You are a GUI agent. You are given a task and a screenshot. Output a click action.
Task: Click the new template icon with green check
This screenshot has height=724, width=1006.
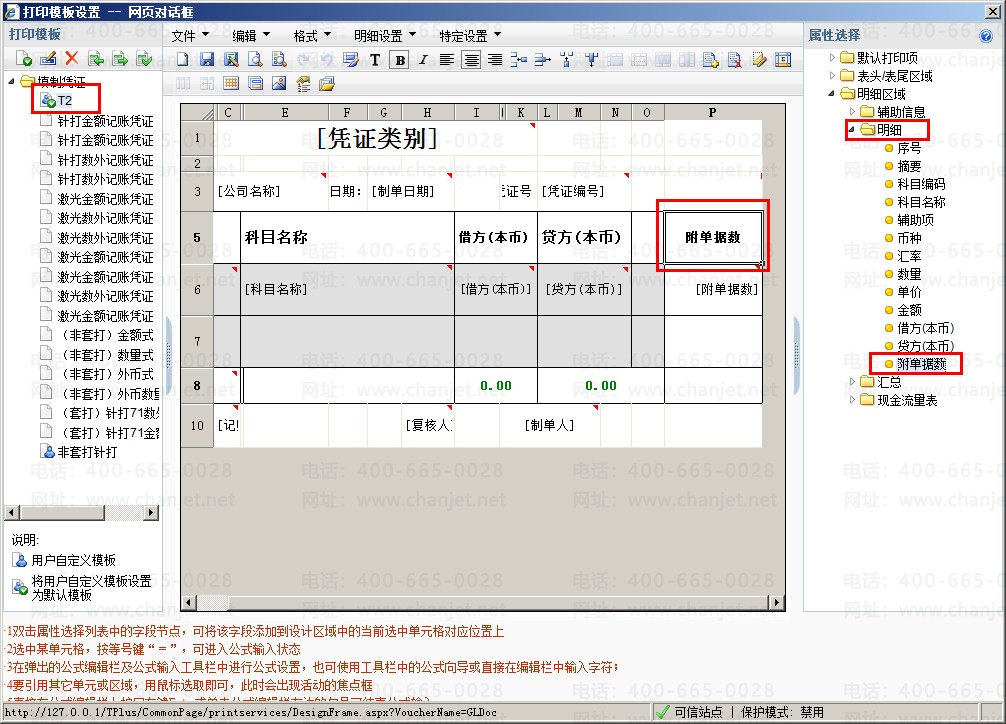coord(24,59)
